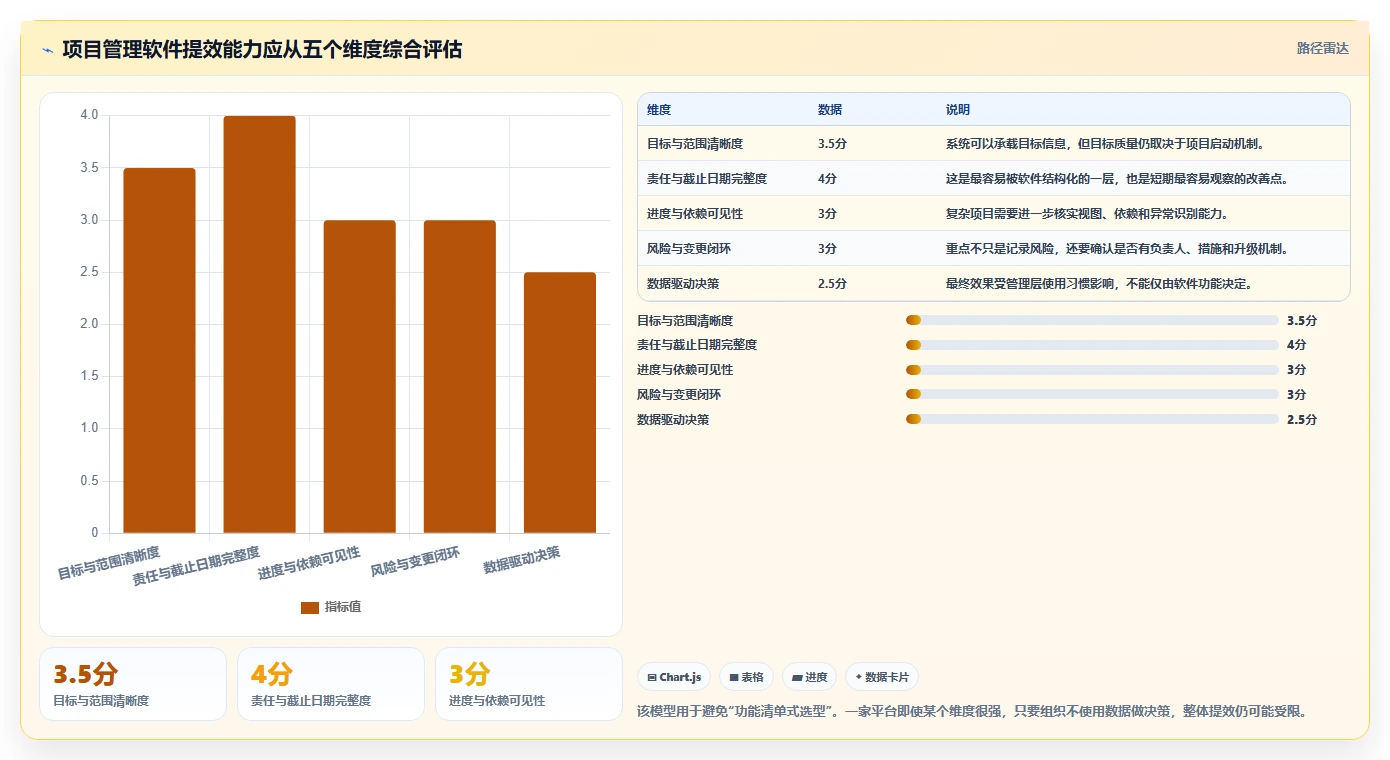Open the 4分 责任与截止日期完整度 summary card
Screen dimensions: 1390x760
(x=331, y=684)
